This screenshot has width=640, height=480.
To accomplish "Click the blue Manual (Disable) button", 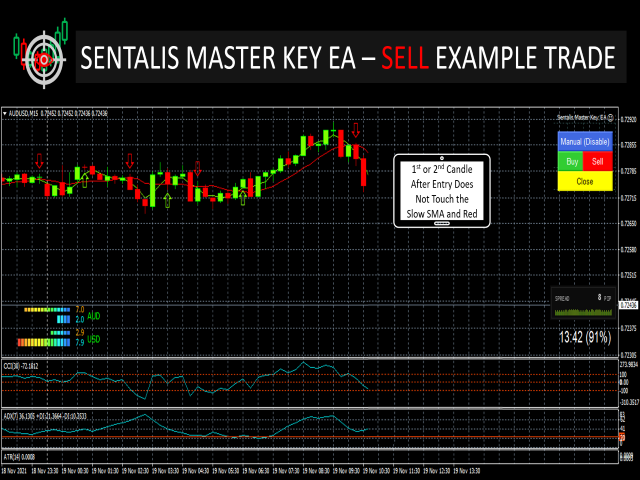I will coord(585,142).
